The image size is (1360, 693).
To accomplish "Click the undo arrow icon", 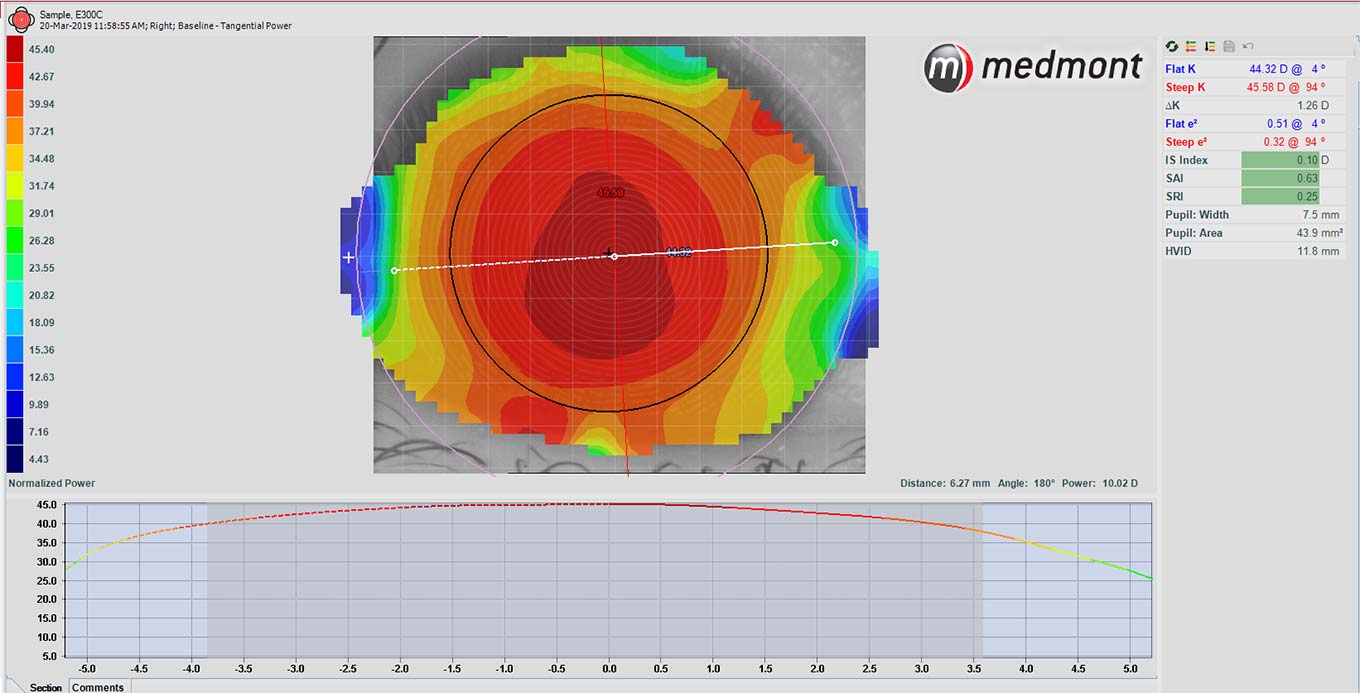I will point(1248,46).
